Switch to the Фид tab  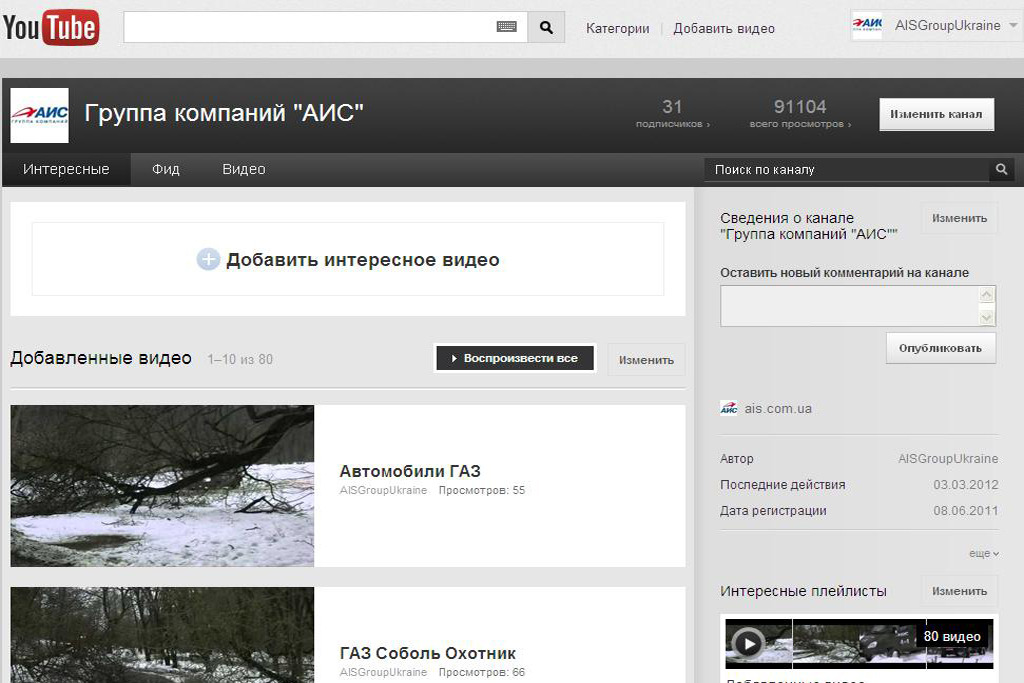click(x=166, y=170)
